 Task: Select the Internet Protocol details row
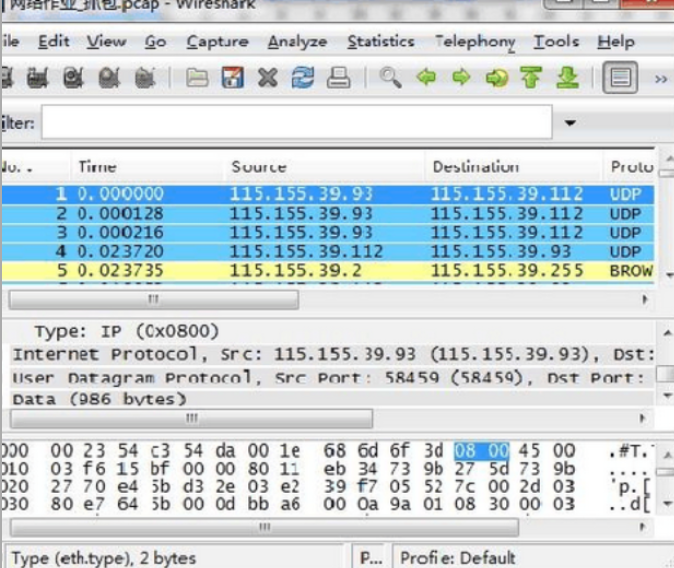click(333, 355)
